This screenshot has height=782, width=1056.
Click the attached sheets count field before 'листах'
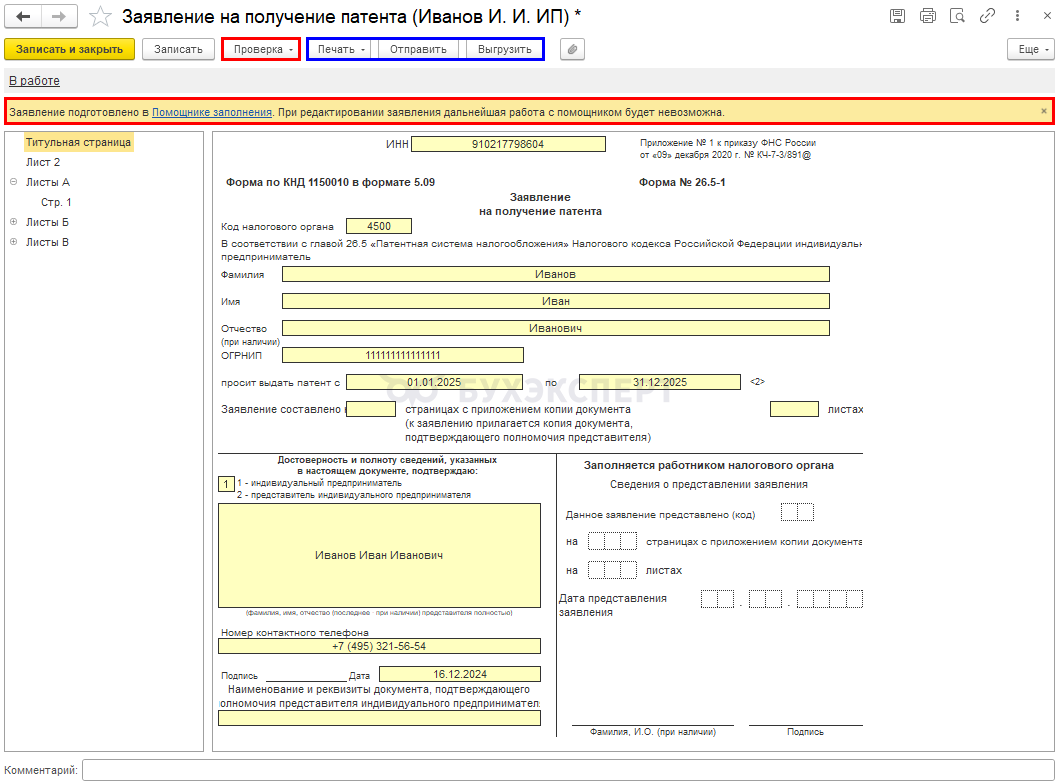coord(795,409)
